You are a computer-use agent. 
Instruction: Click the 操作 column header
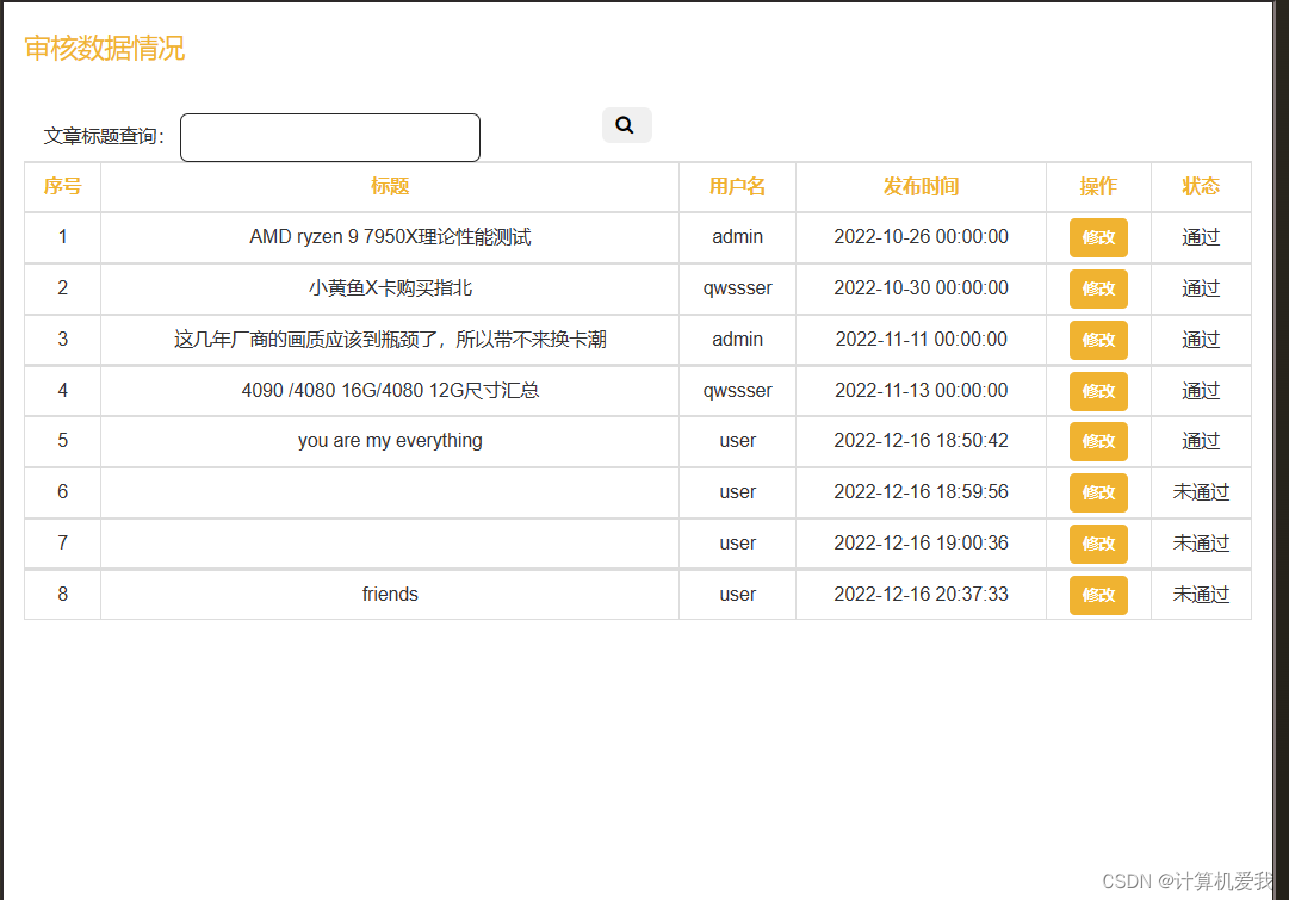(x=1098, y=186)
